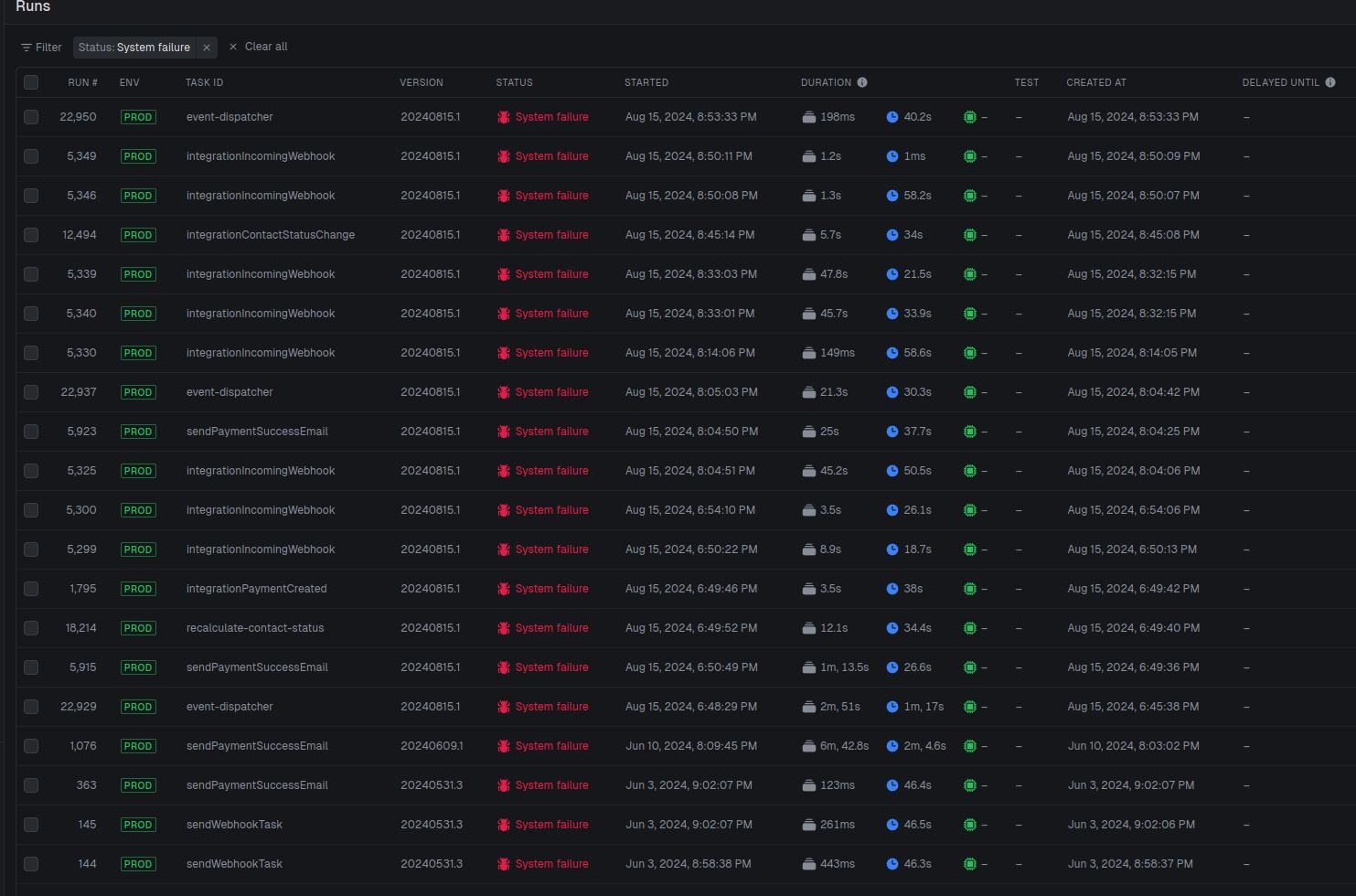1356x896 pixels.
Task: Open the Filter menu
Action: point(42,48)
